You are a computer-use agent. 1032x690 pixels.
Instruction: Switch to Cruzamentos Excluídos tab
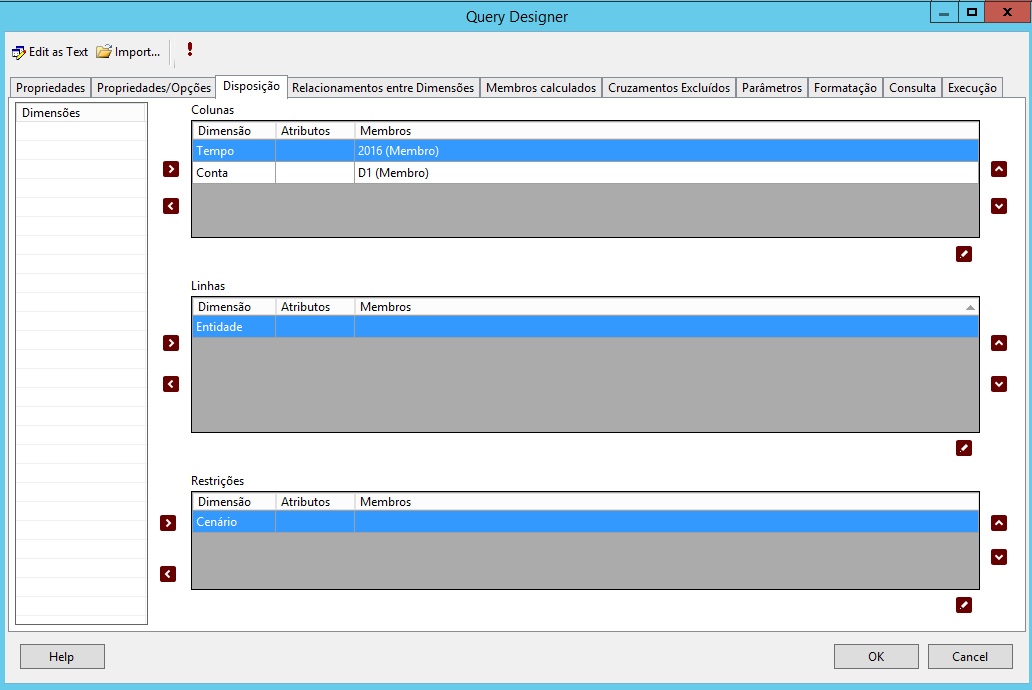tap(669, 88)
